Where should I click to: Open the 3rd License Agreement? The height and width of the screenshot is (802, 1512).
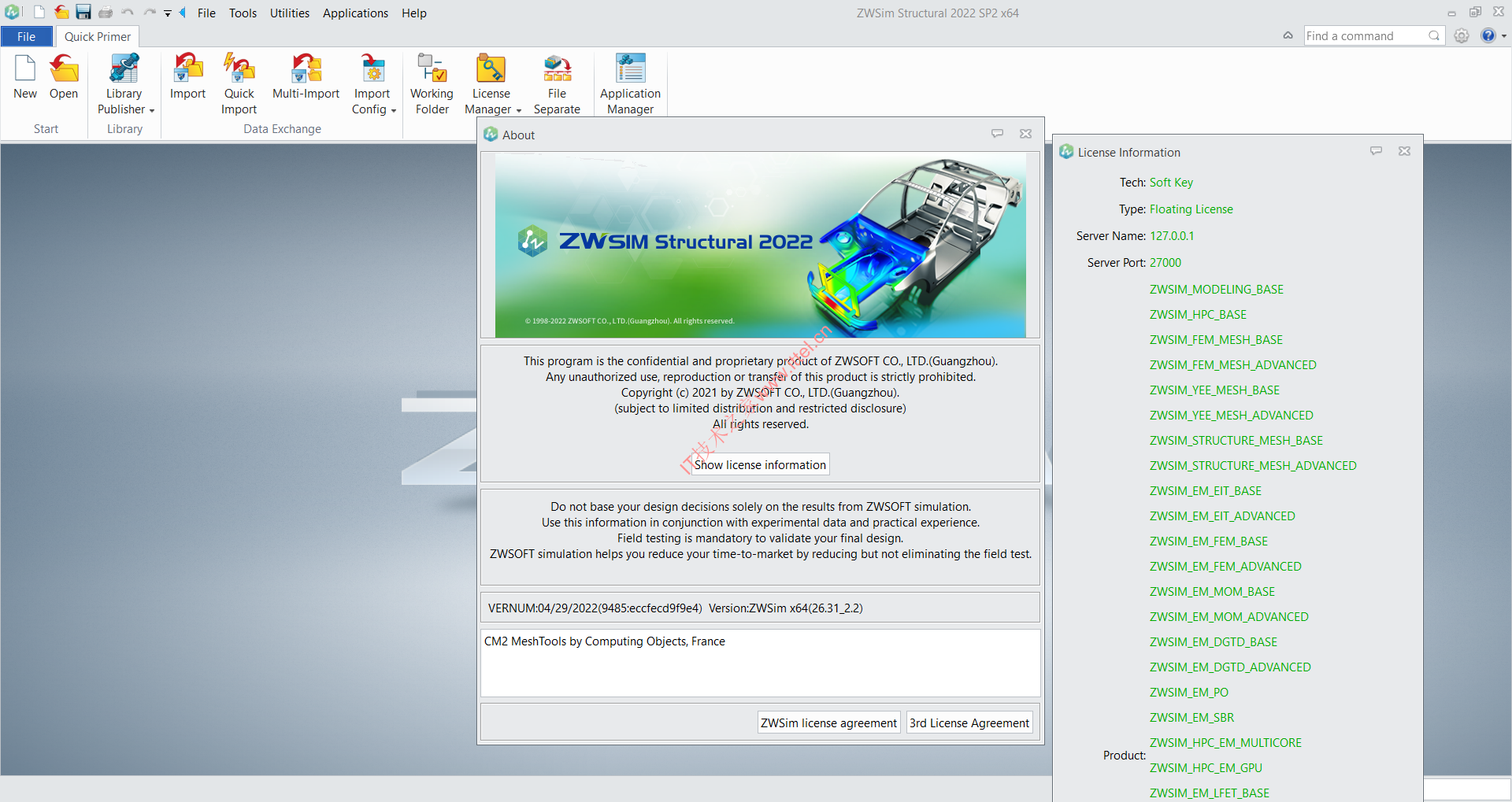pyautogui.click(x=969, y=723)
